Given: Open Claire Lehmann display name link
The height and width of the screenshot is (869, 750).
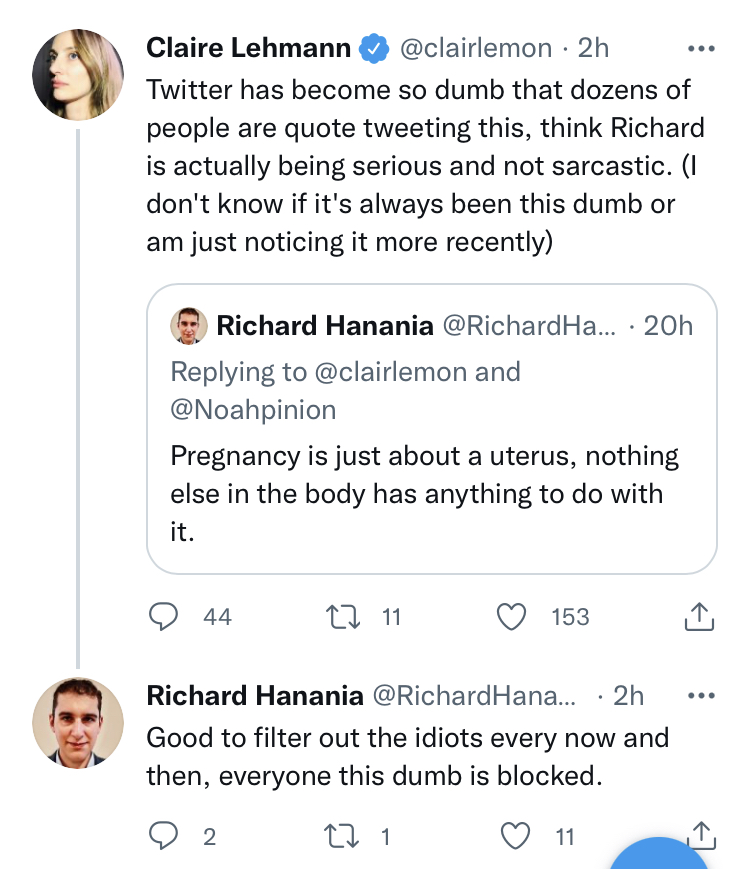Looking at the screenshot, I should 248,48.
